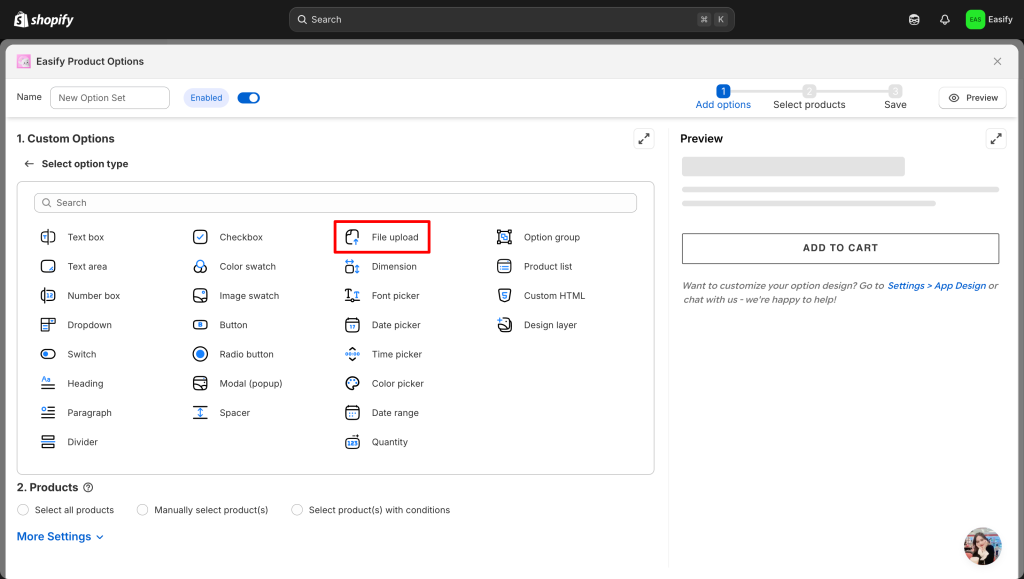This screenshot has height=579, width=1024.
Task: Click the option type search field
Action: [x=335, y=203]
